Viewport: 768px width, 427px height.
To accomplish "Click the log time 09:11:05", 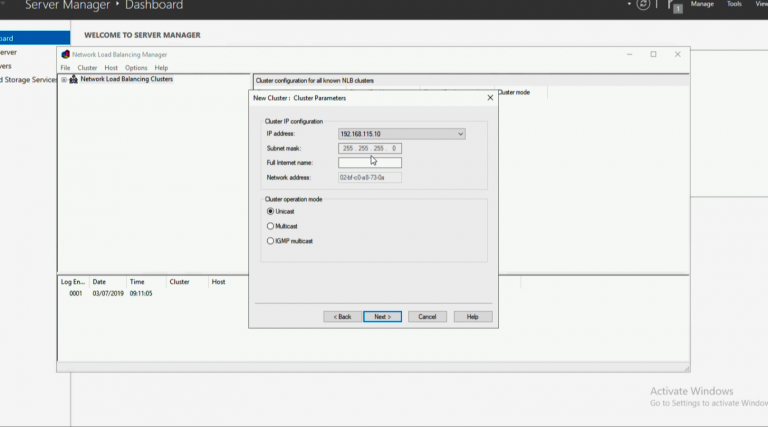I will (141, 293).
